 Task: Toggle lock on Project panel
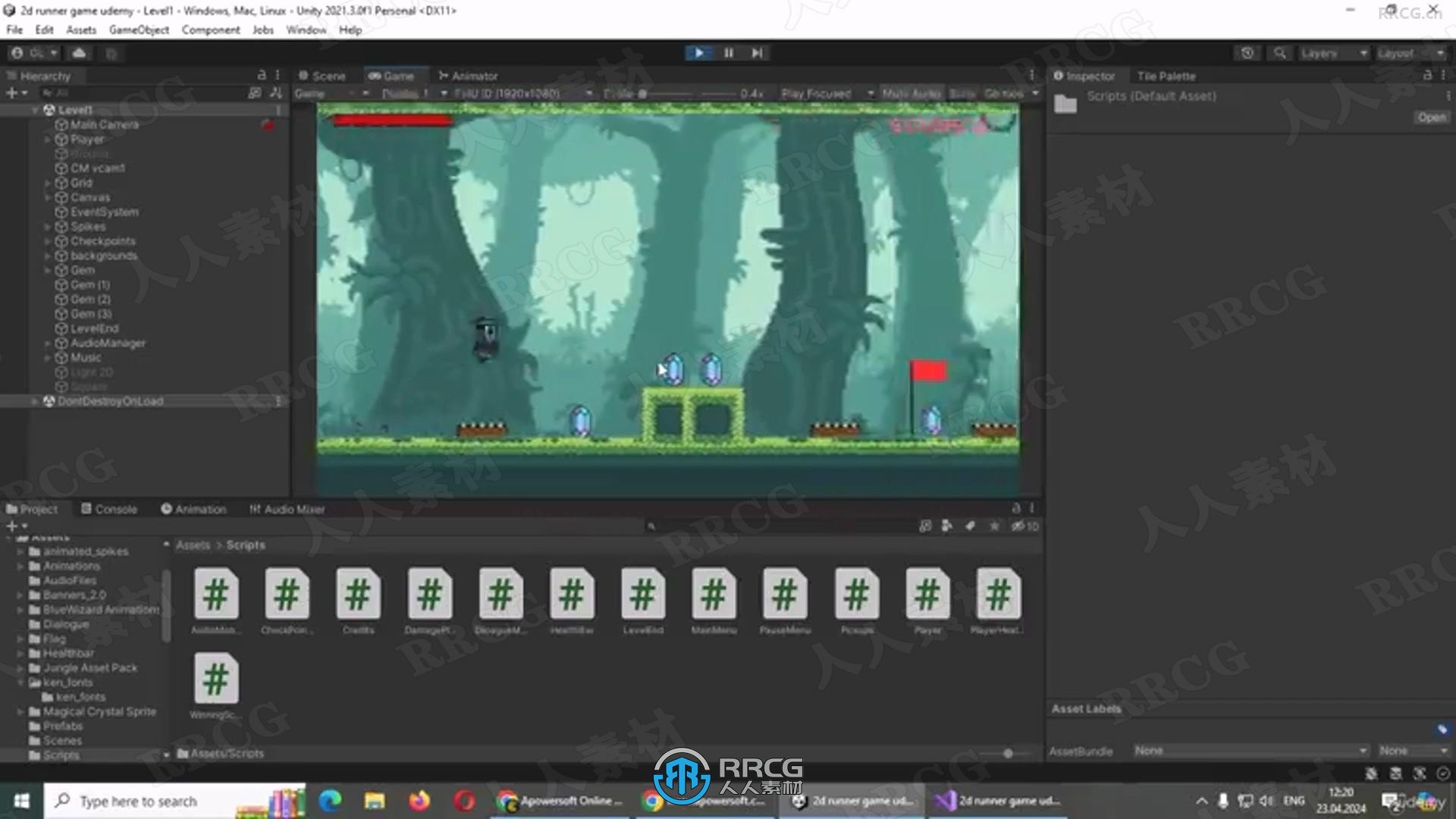1016,508
